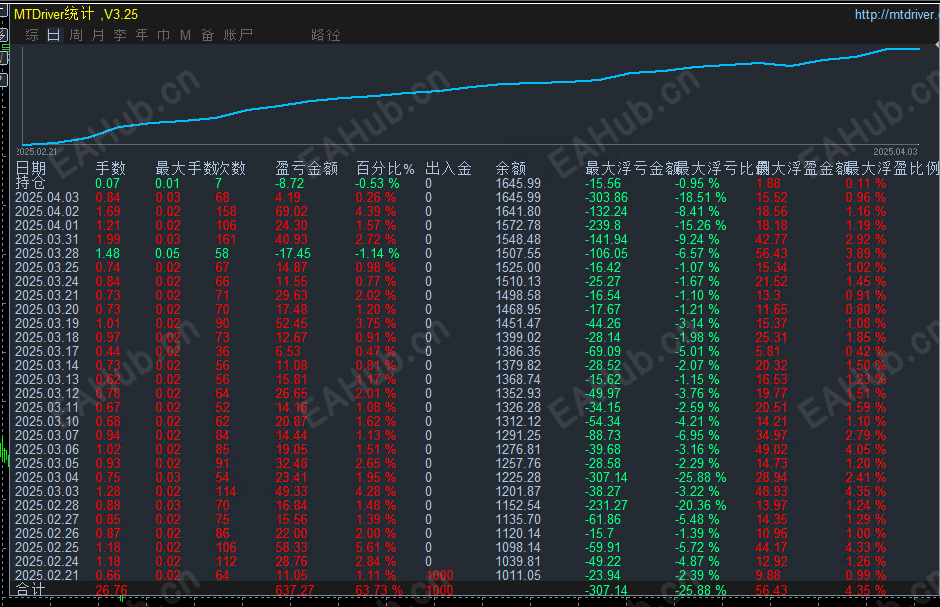Click the trade count 161
This screenshot has width=940, height=607.
click(x=226, y=239)
